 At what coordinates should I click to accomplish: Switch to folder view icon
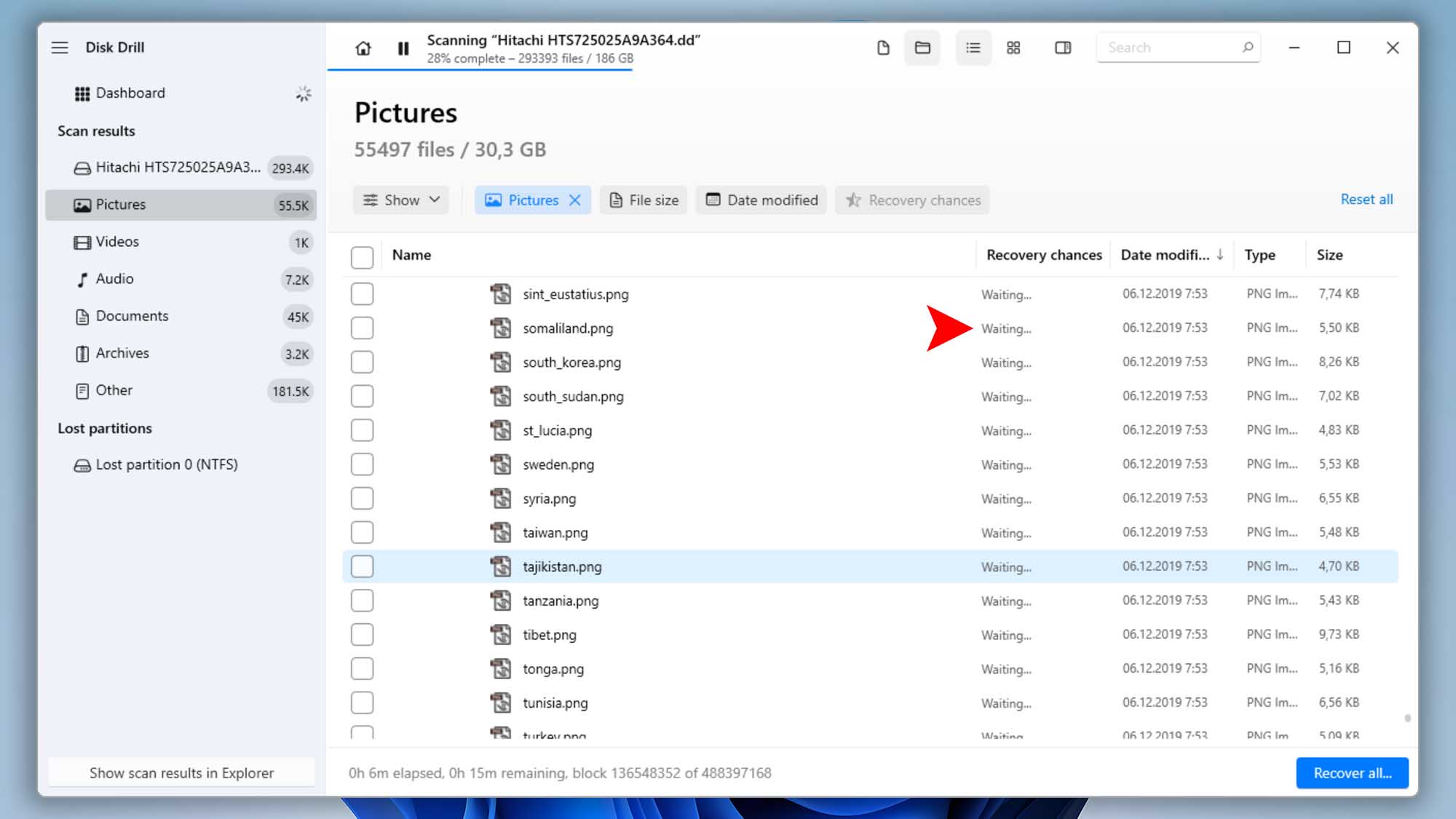[x=922, y=48]
